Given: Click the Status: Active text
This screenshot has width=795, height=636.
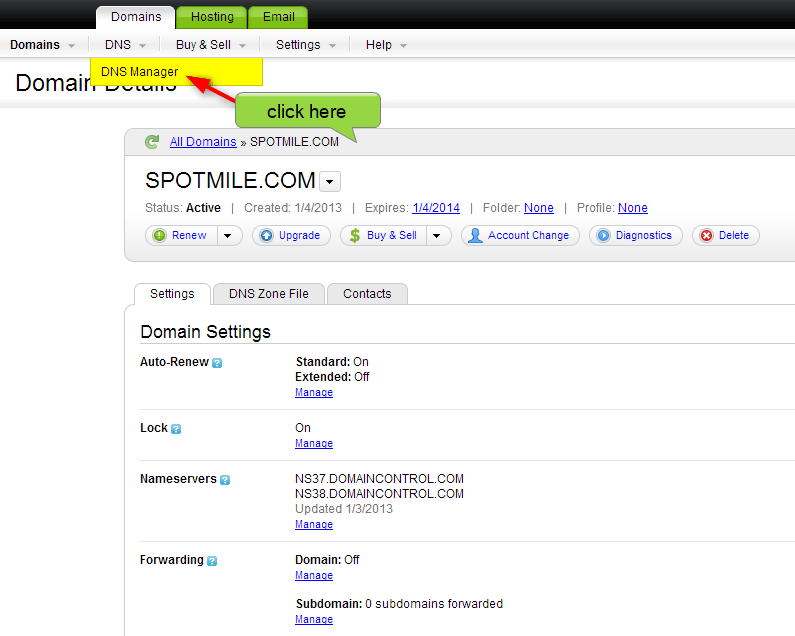Looking at the screenshot, I should (183, 208).
